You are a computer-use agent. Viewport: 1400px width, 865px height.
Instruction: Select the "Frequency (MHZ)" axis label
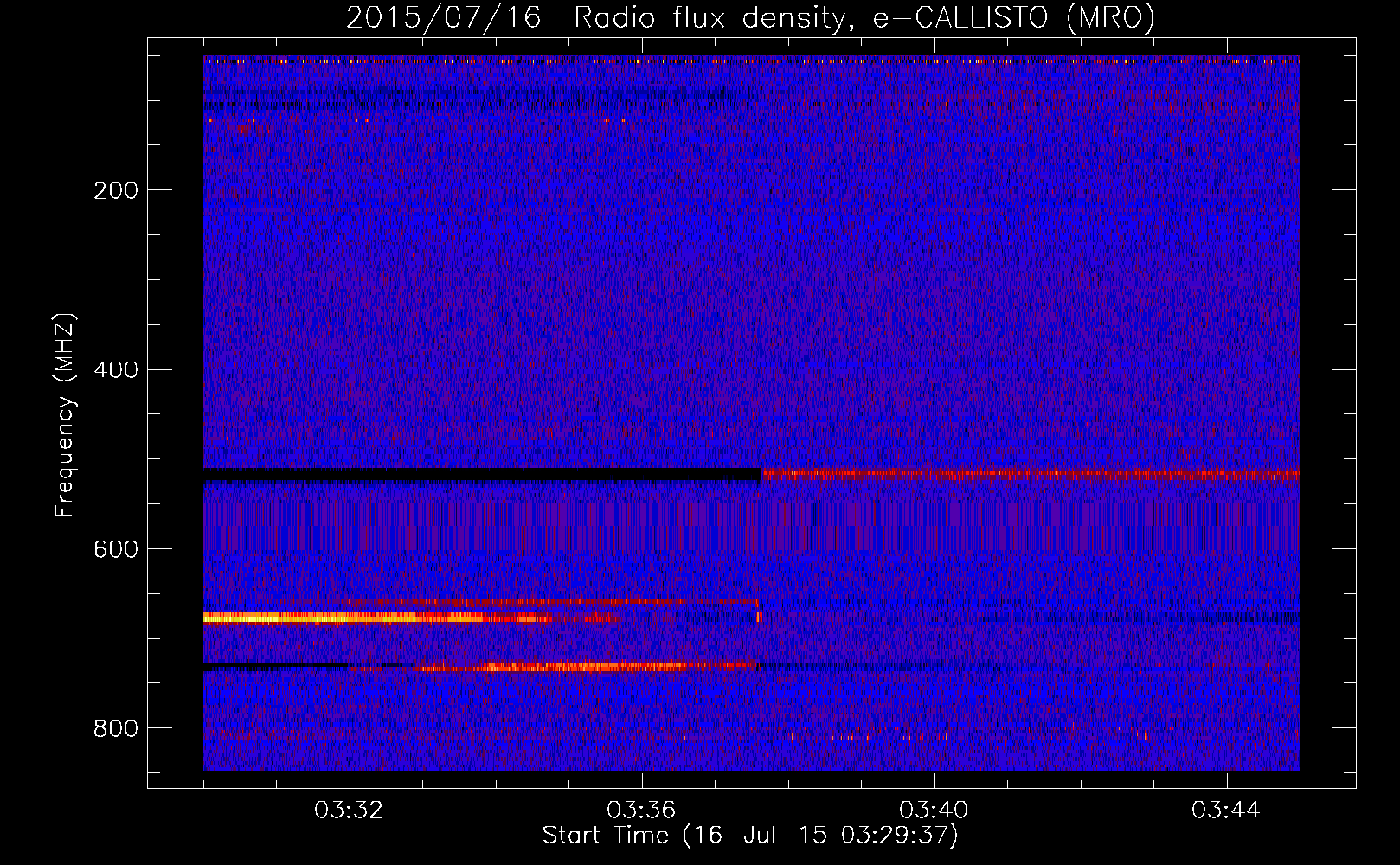tap(66, 415)
